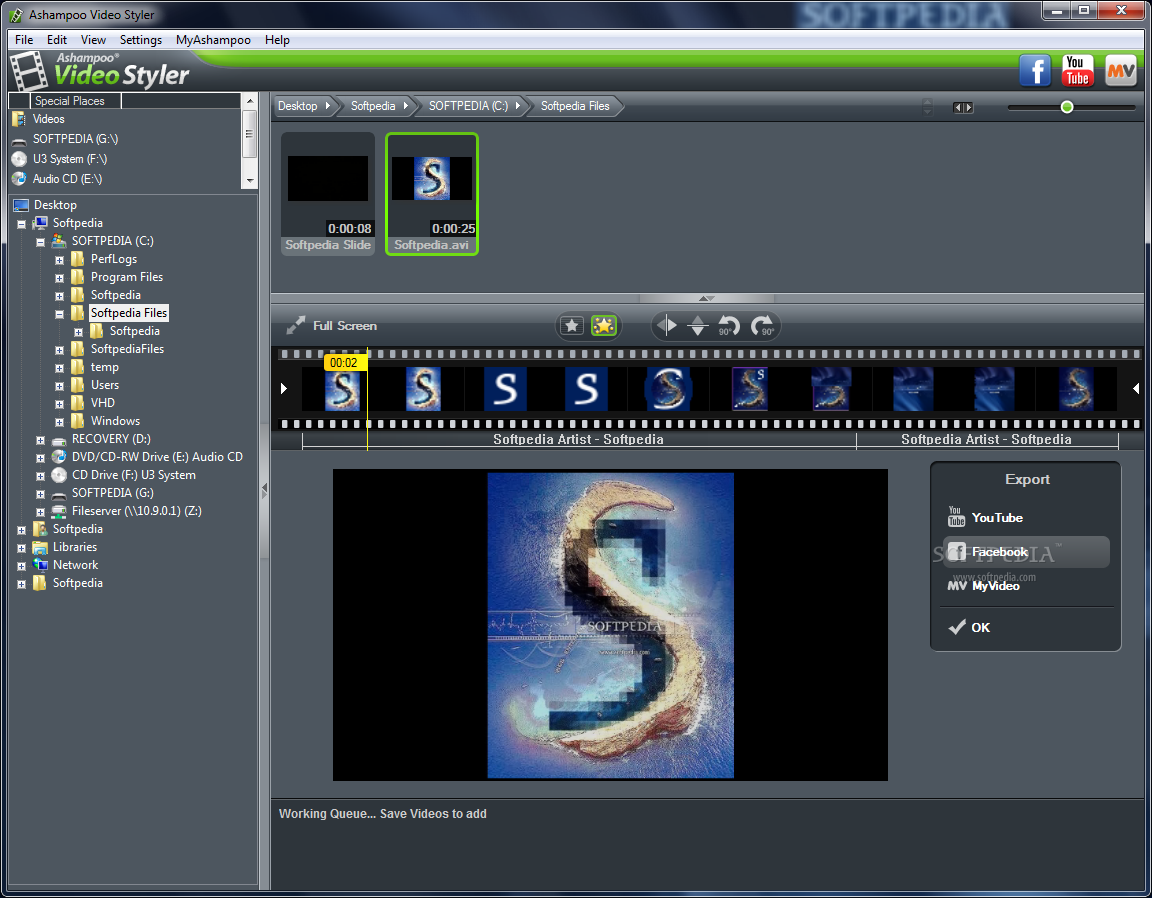Click MV icon in Export panel

click(957, 586)
